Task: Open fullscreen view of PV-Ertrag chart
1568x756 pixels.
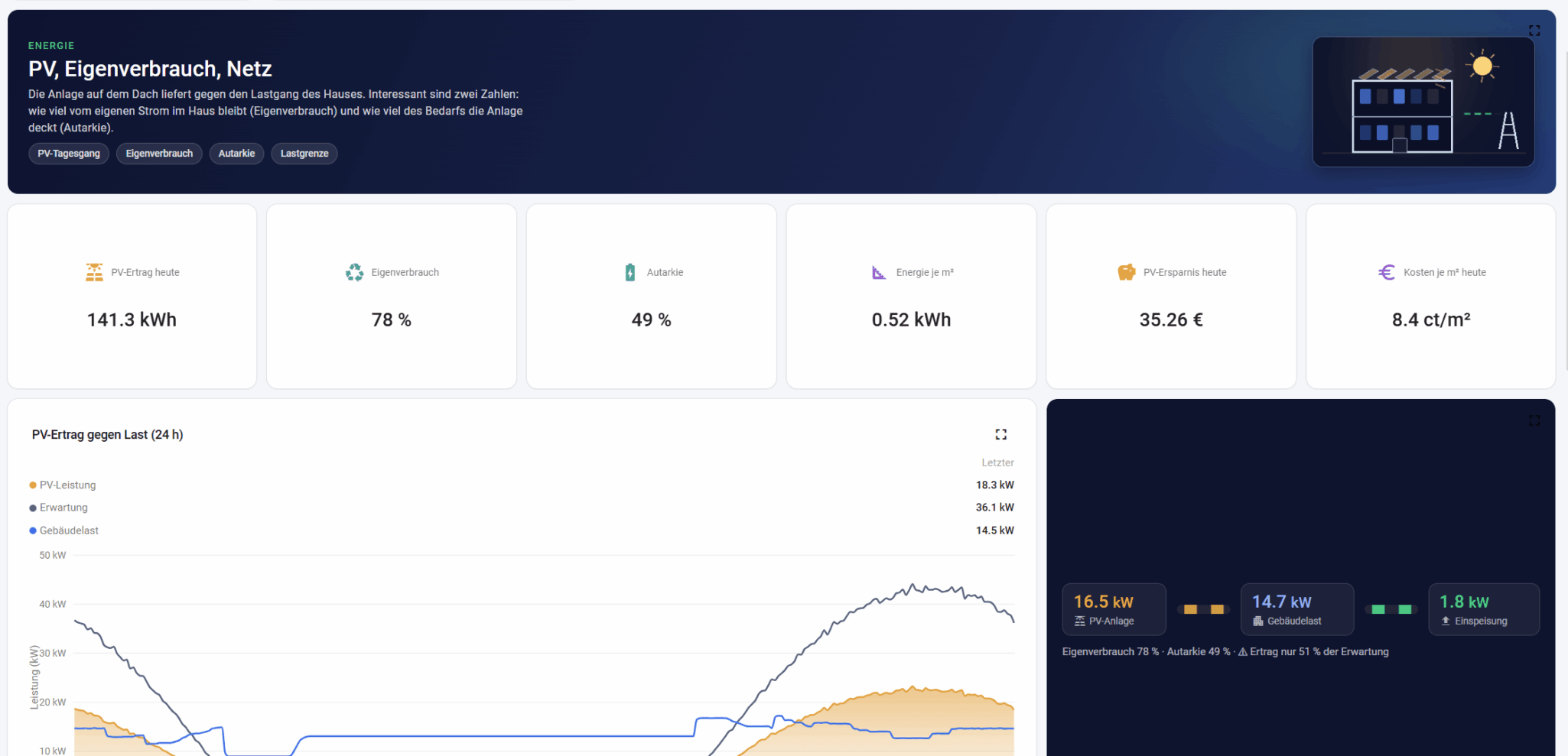Action: pos(1000,434)
